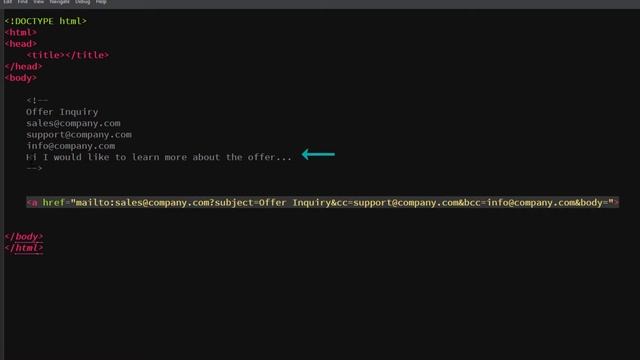Image resolution: width=640 pixels, height=360 pixels.
Task: Click the opening <html> tag
Action: 20,32
